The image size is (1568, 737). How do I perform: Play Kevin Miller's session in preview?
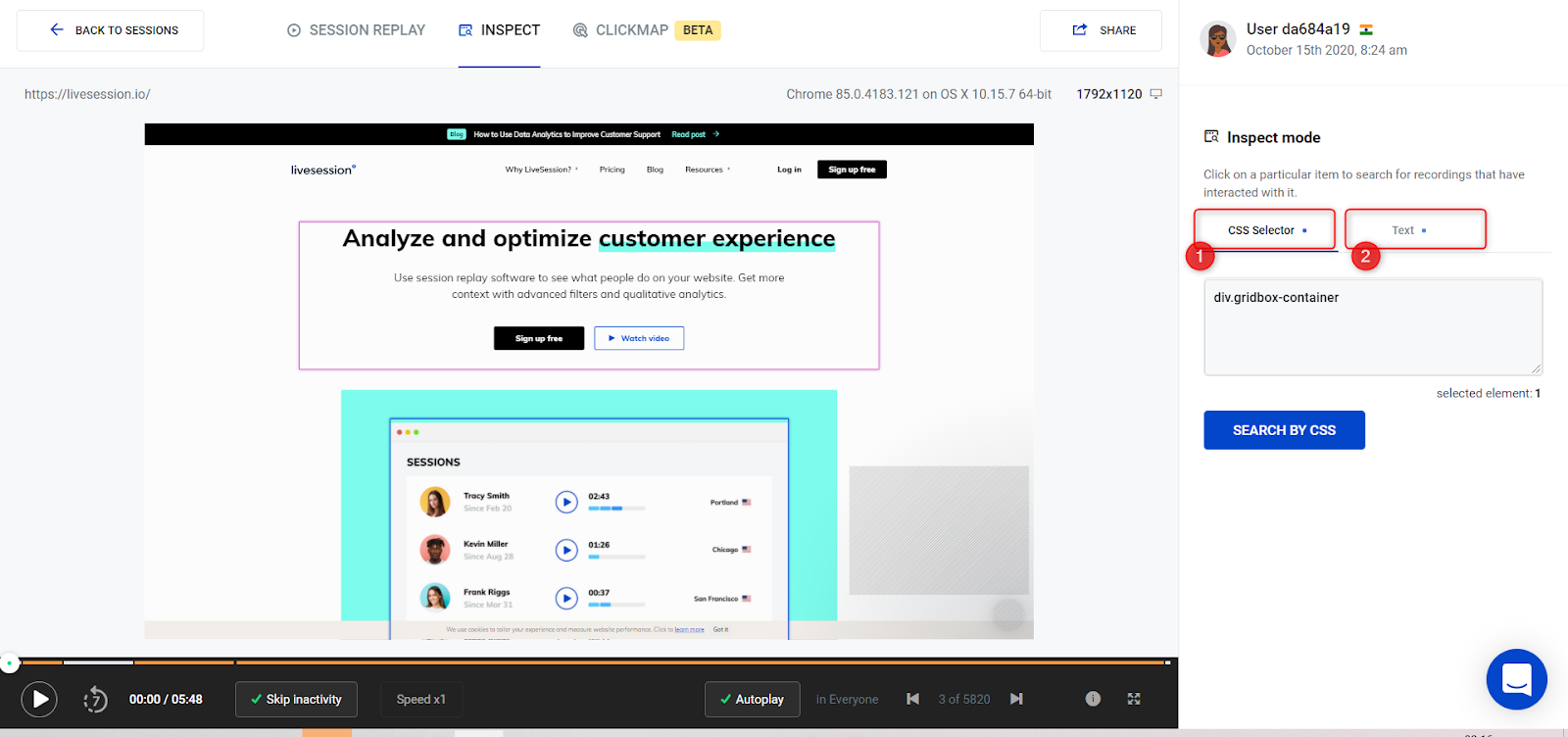click(x=566, y=550)
